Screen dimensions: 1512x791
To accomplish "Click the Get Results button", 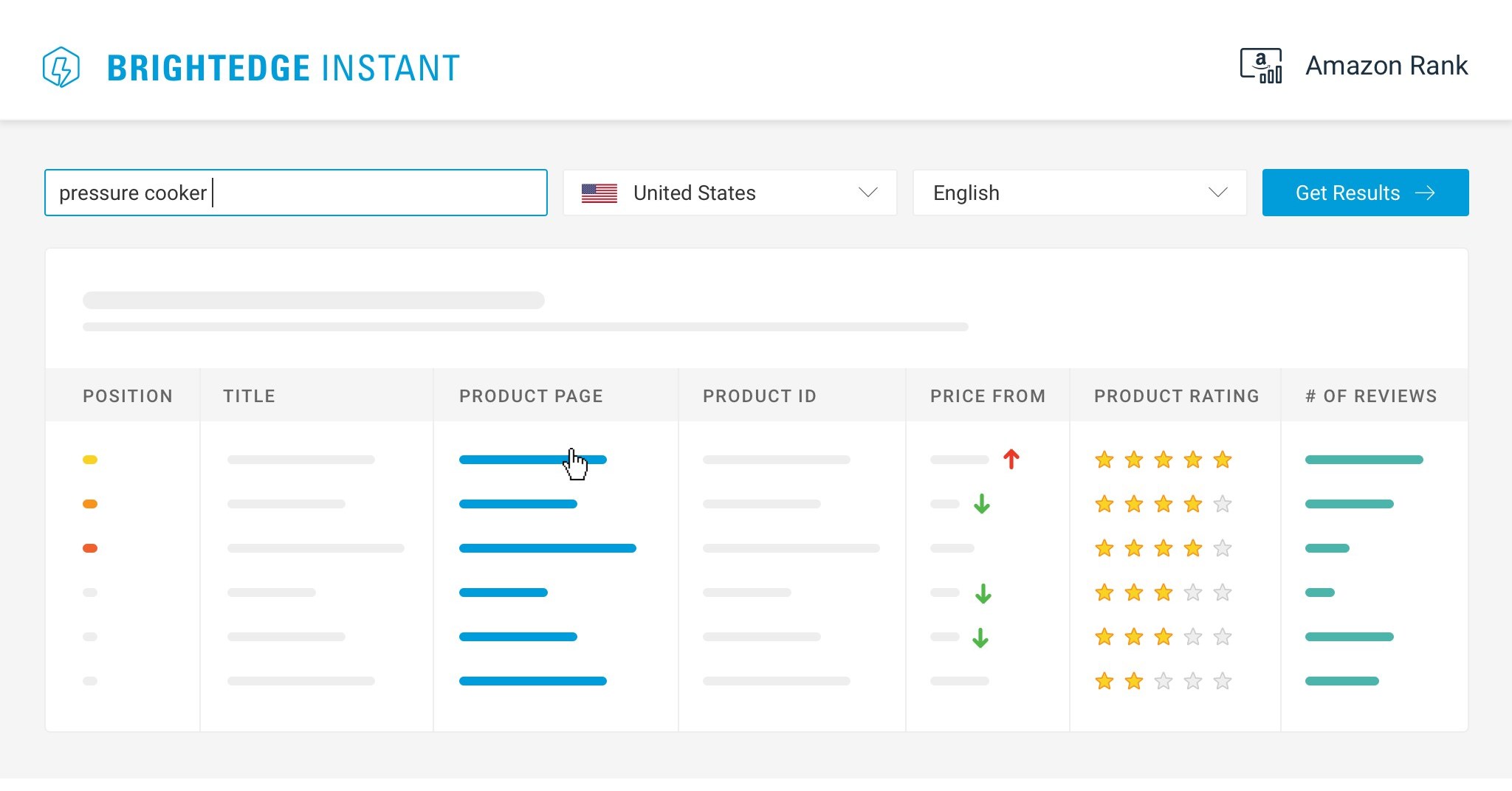I will tap(1365, 193).
